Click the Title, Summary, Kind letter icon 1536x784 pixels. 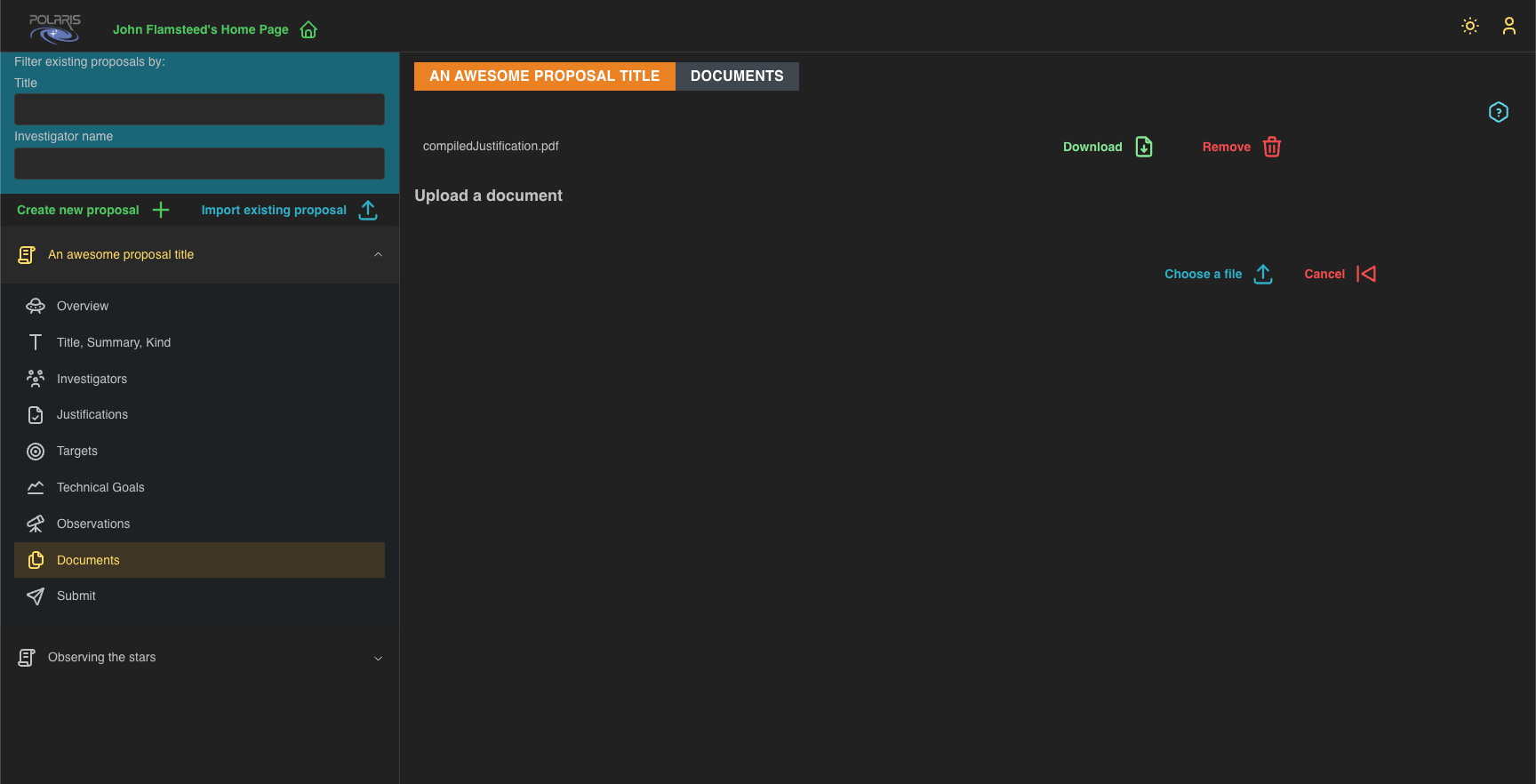[x=36, y=342]
